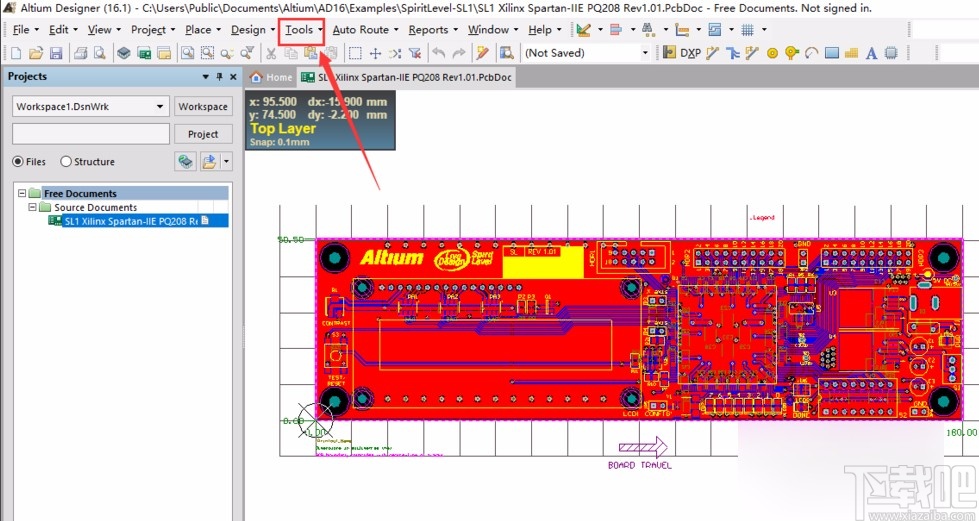Place a via icon
The height and width of the screenshot is (521, 979).
click(792, 53)
